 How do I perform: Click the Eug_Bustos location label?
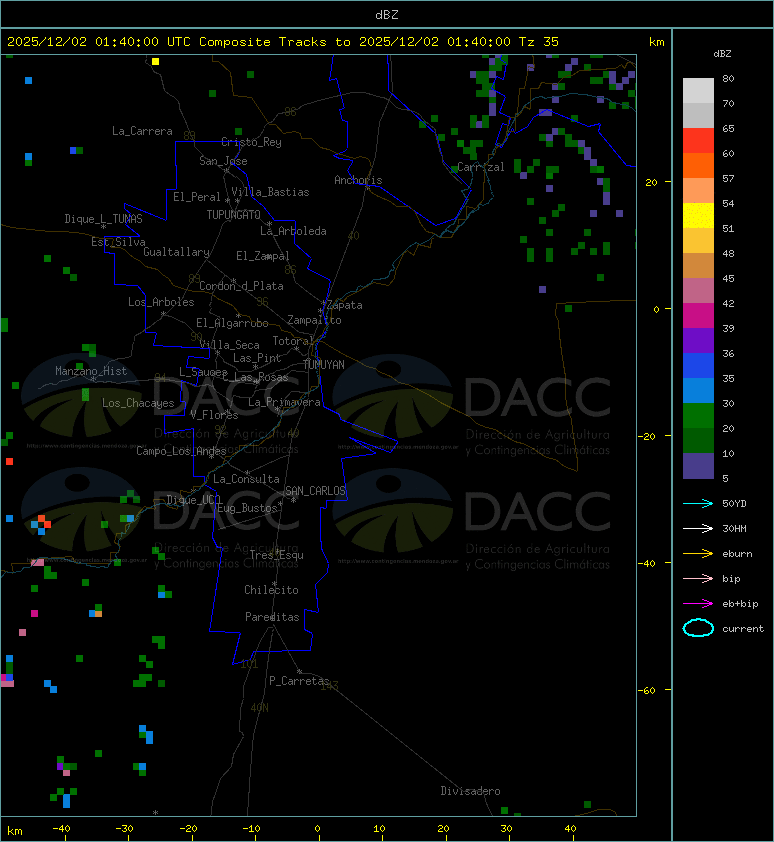pyautogui.click(x=248, y=508)
